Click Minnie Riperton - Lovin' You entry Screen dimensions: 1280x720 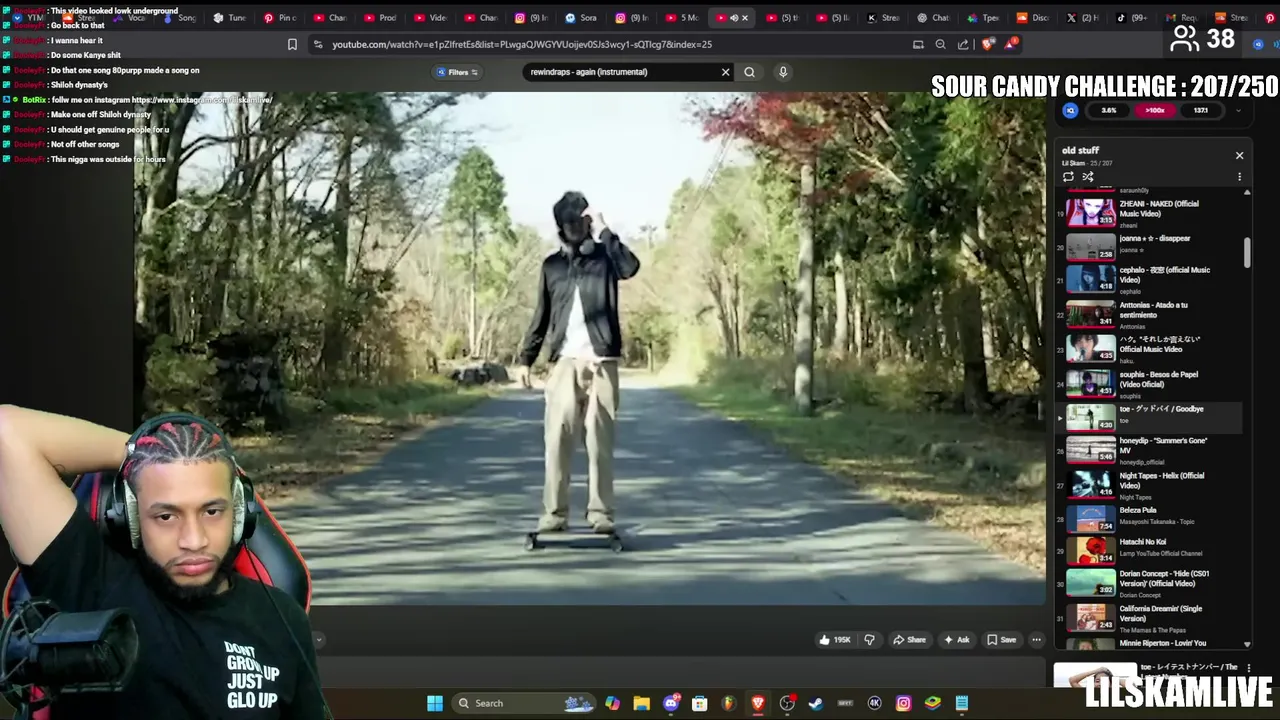coord(1150,643)
